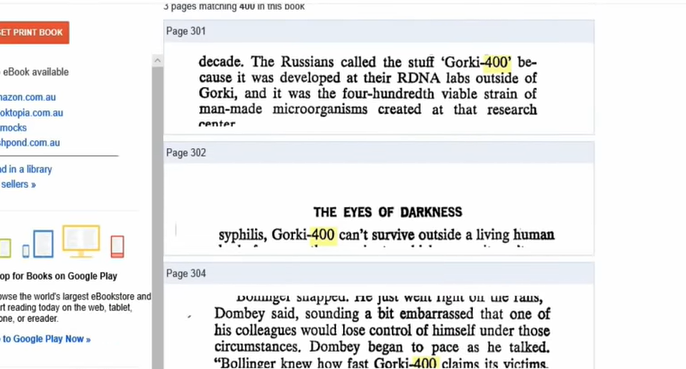Click the scrollbar up arrow
The height and width of the screenshot is (369, 686).
158,60
